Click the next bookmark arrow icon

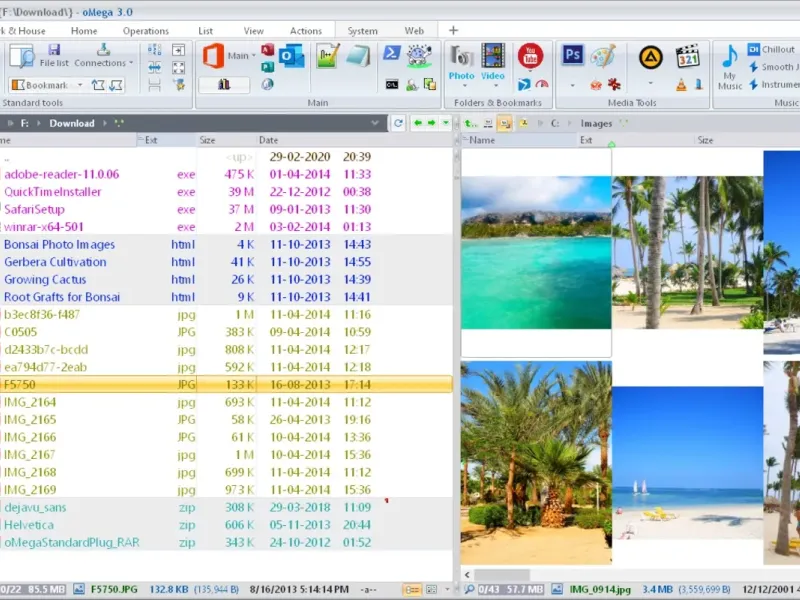pyautogui.click(x=116, y=85)
